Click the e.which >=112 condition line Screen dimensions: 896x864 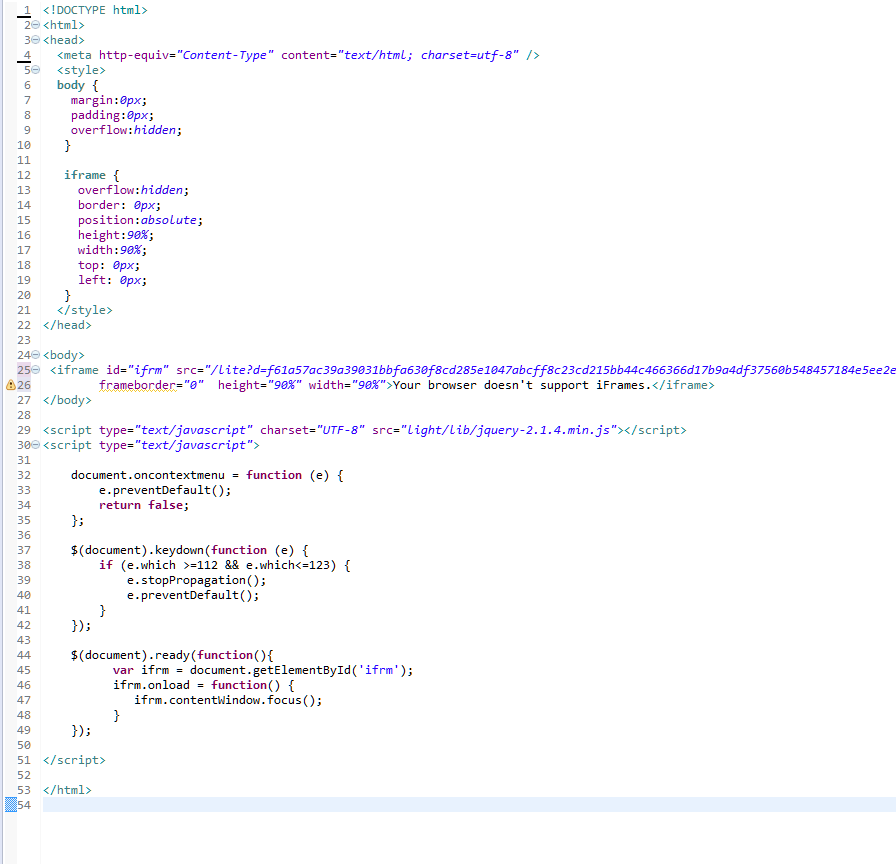[225, 565]
